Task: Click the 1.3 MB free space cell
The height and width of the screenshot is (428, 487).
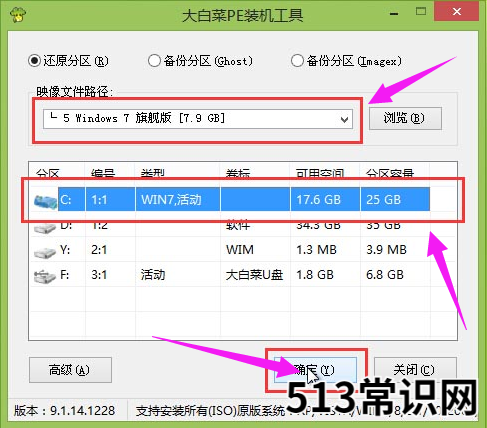Action: pyautogui.click(x=316, y=250)
